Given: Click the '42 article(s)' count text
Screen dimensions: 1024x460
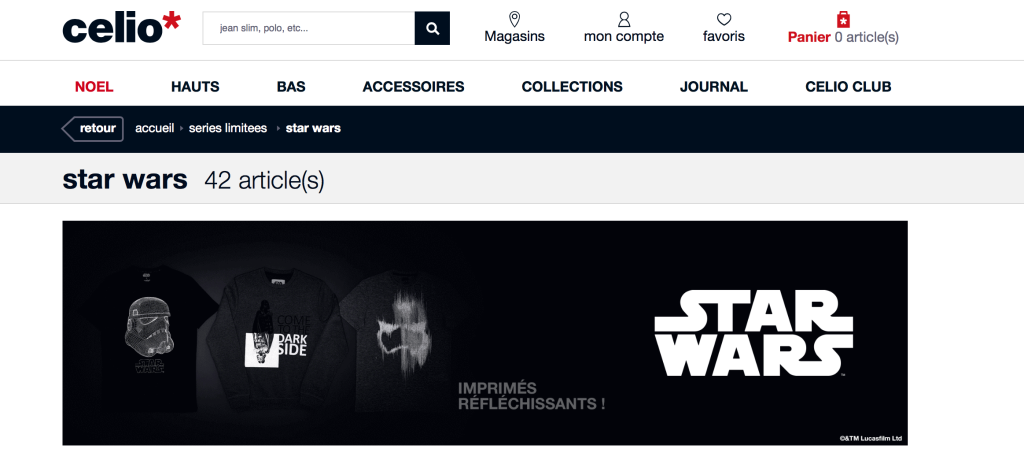Looking at the screenshot, I should coord(264,180).
